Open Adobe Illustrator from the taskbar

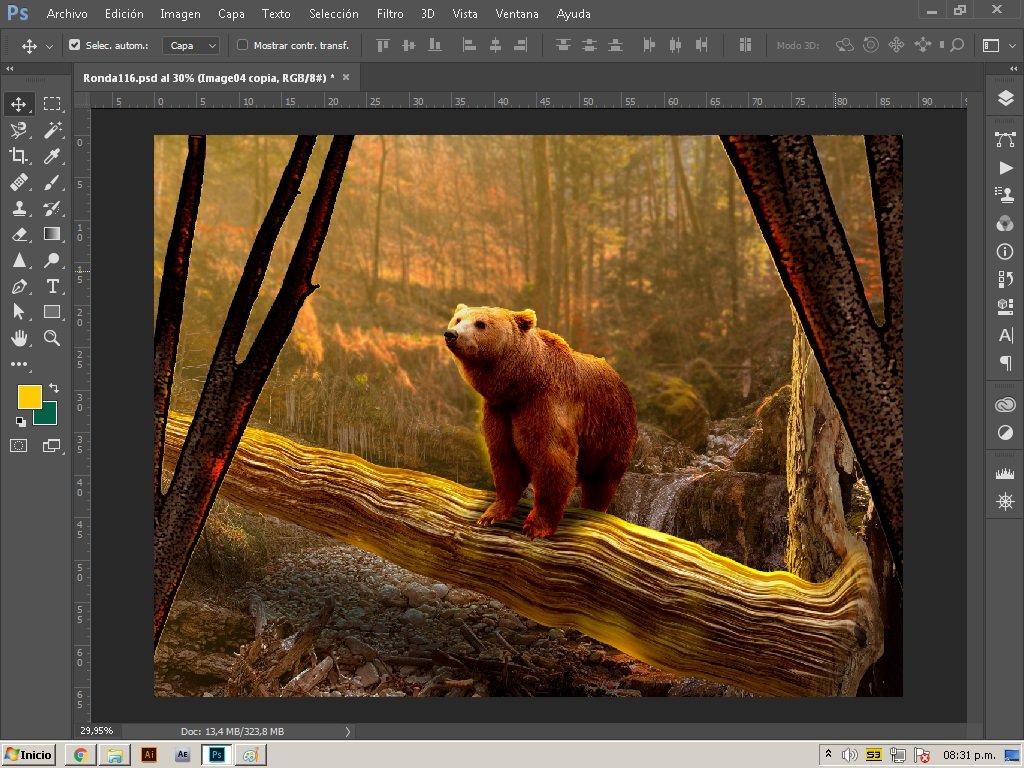click(149, 755)
